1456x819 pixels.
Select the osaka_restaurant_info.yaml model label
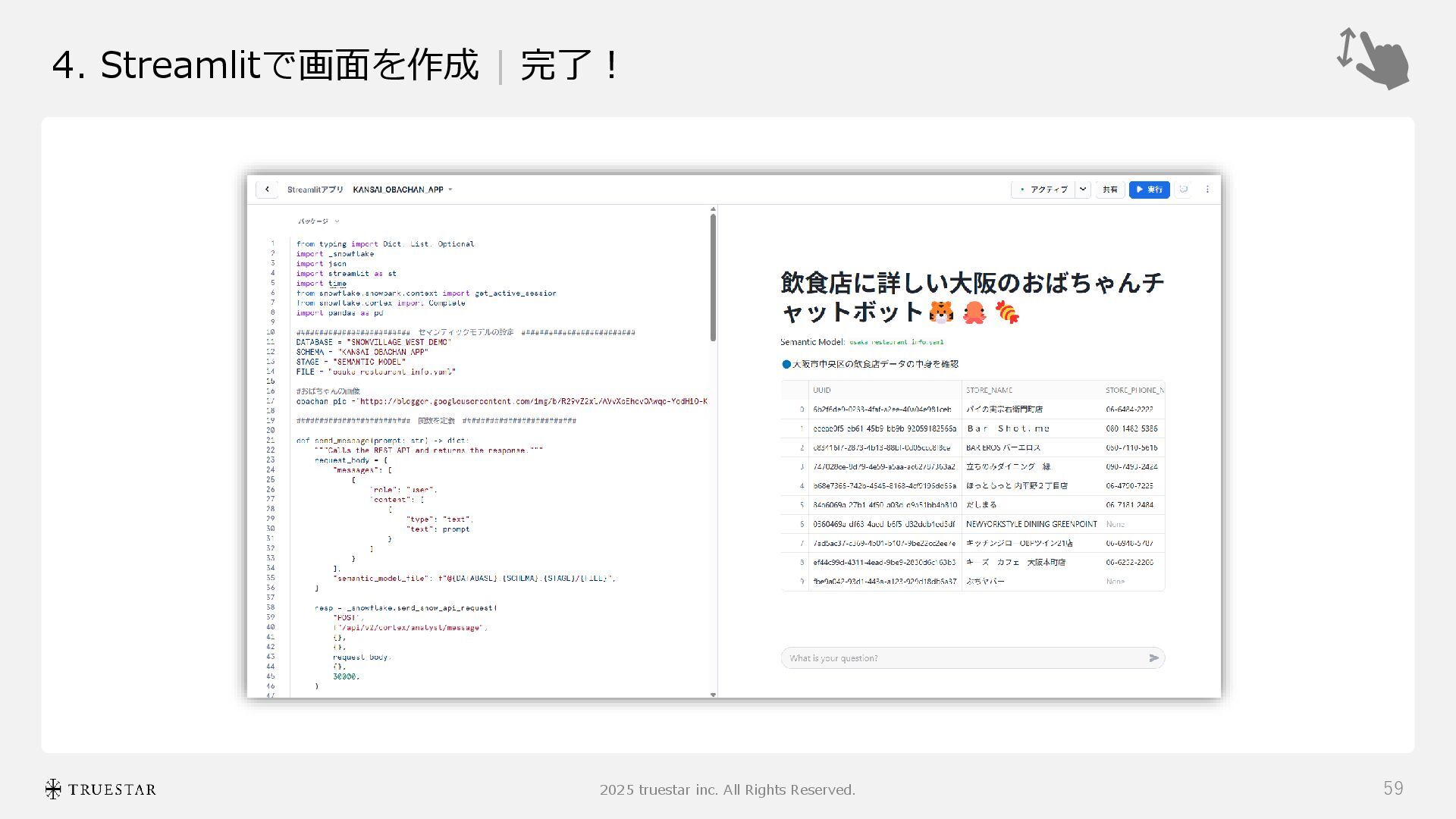tap(896, 342)
